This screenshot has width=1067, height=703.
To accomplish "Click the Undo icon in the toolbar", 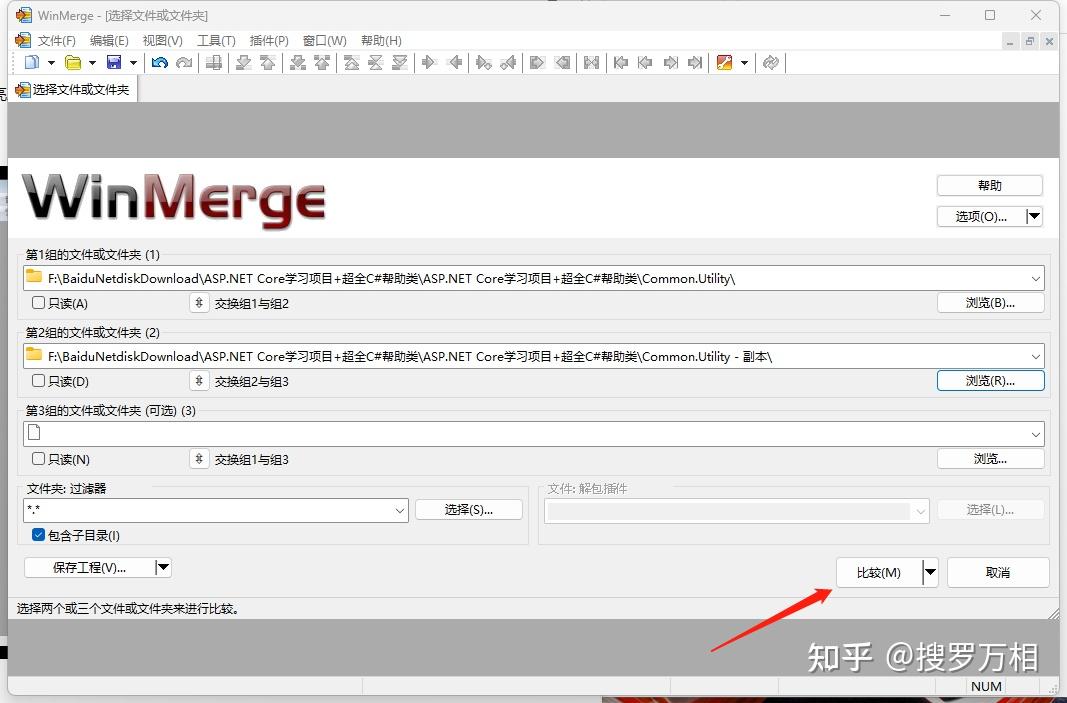I will pyautogui.click(x=160, y=62).
